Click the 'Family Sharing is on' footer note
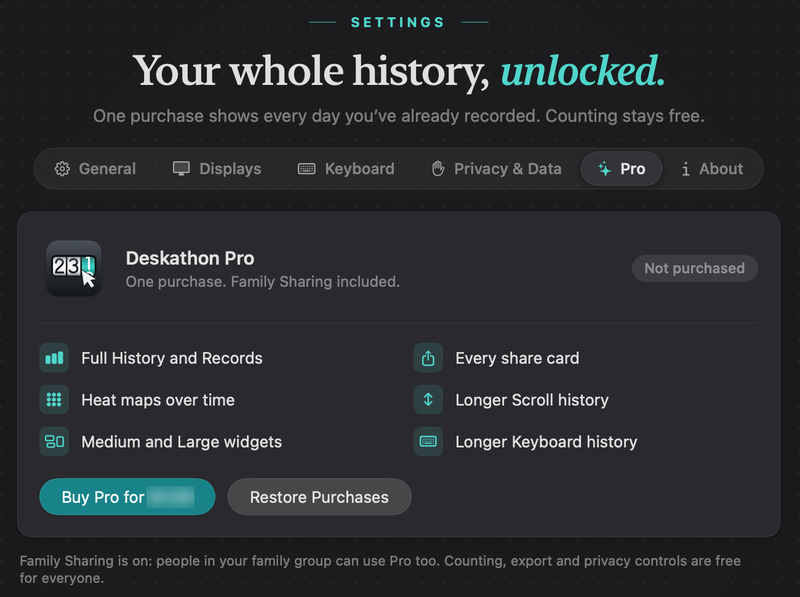Image resolution: width=800 pixels, height=597 pixels. click(380, 569)
